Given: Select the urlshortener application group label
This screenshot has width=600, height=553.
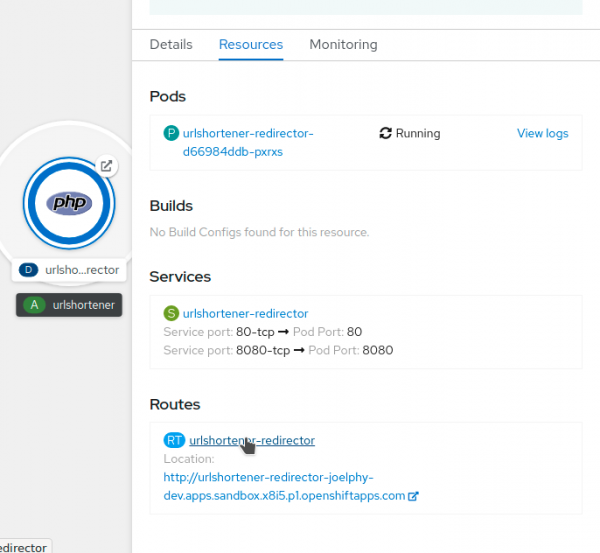Looking at the screenshot, I should tap(84, 305).
